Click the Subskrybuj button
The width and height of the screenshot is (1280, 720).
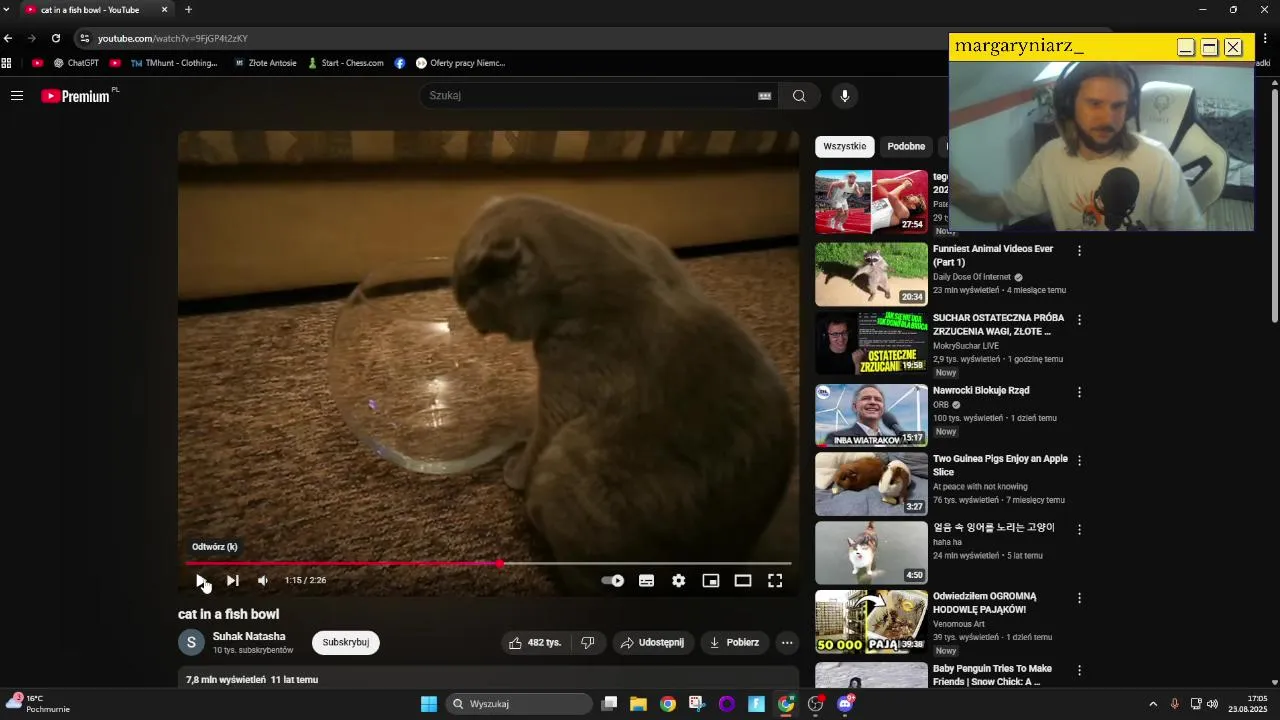coord(346,642)
